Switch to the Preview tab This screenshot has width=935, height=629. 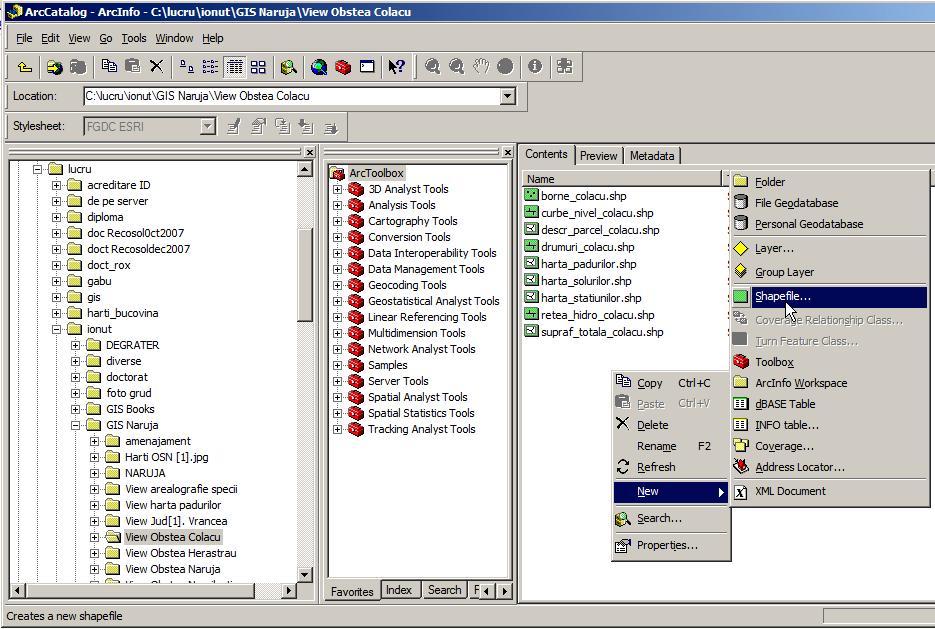pyautogui.click(x=598, y=156)
